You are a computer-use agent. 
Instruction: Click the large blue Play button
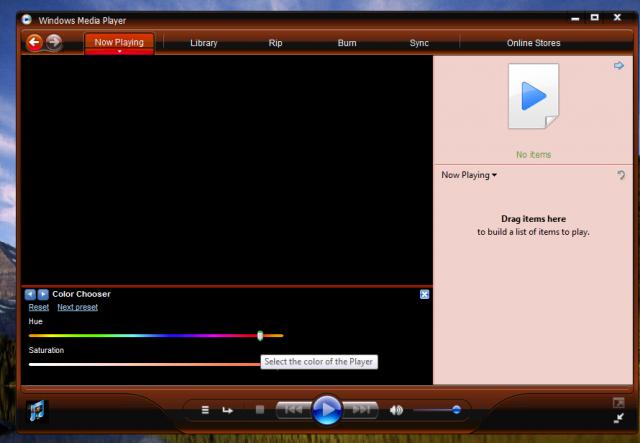(327, 410)
